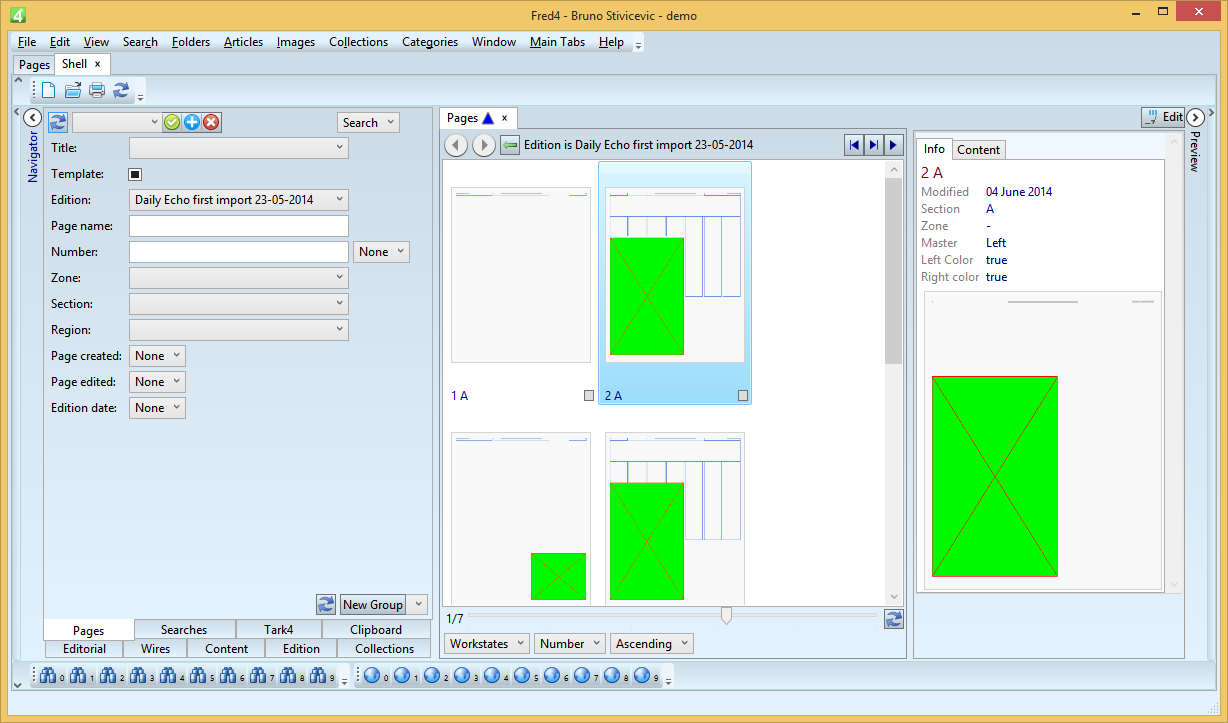
Task: Click the new document icon in toolbar
Action: [48, 90]
